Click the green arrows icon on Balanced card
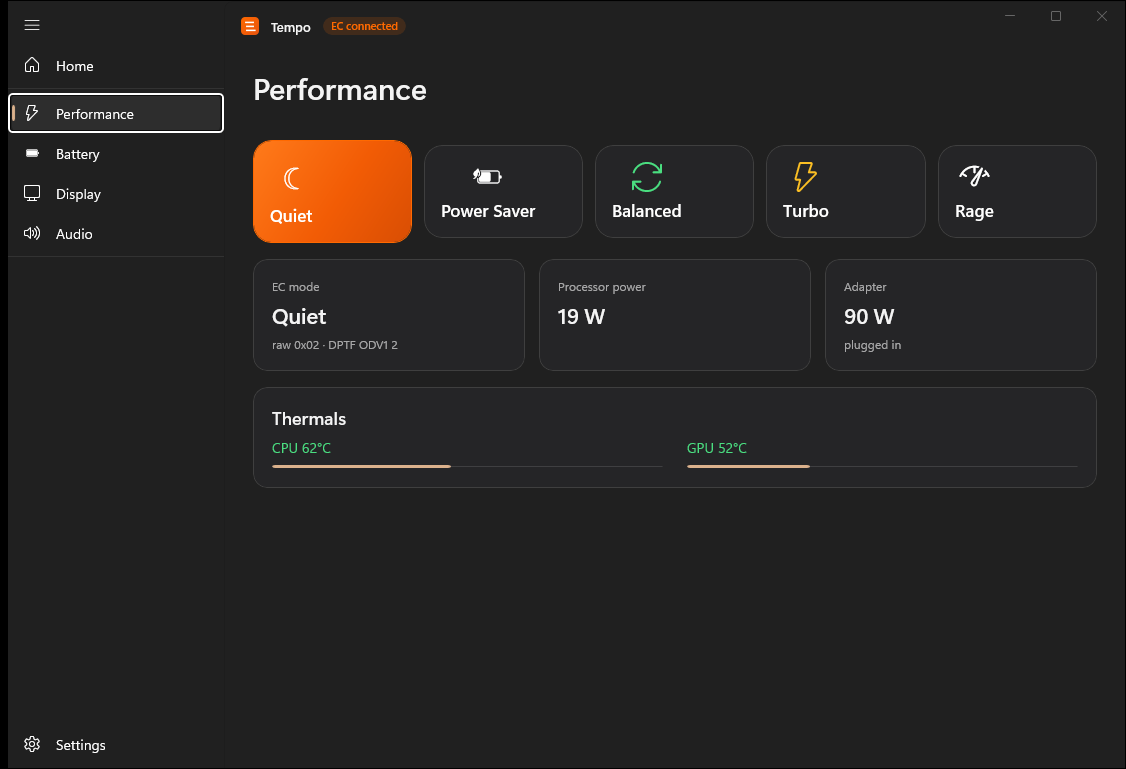1126x769 pixels. click(646, 177)
